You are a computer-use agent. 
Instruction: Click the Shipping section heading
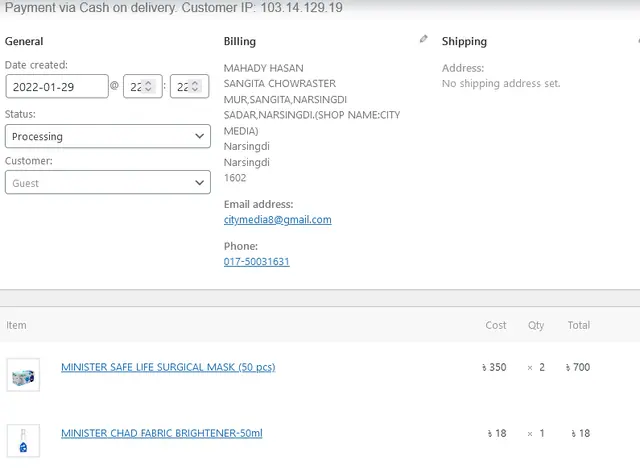(x=464, y=42)
